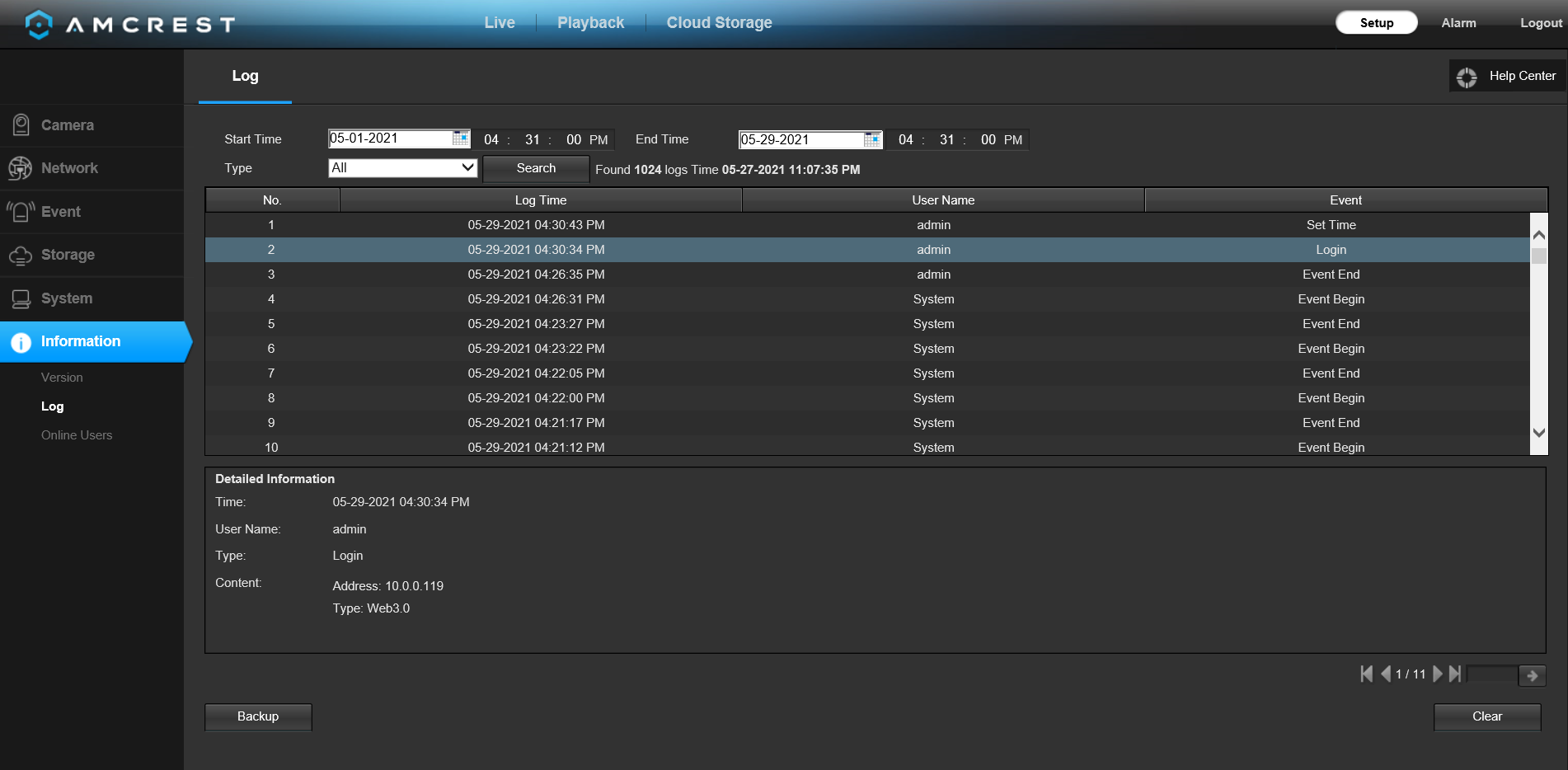
Task: Click the Help Center lifebuoy icon
Action: pos(1467,77)
